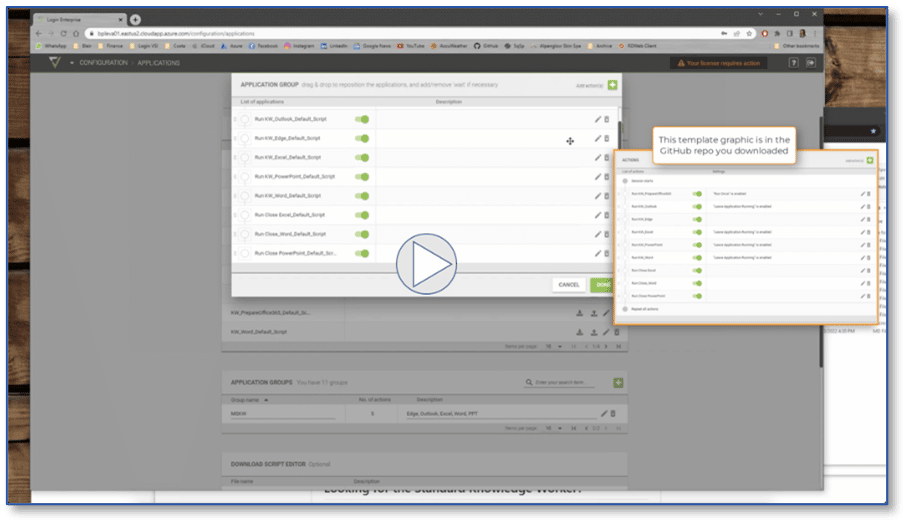
Task: Click the CANCEL button in the dialog
Action: coord(569,285)
